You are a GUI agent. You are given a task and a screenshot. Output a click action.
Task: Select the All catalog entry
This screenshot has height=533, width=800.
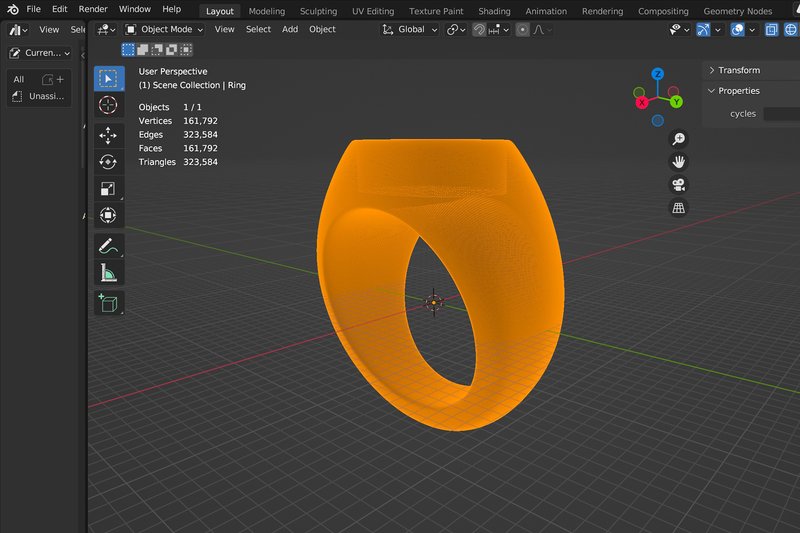[19, 79]
